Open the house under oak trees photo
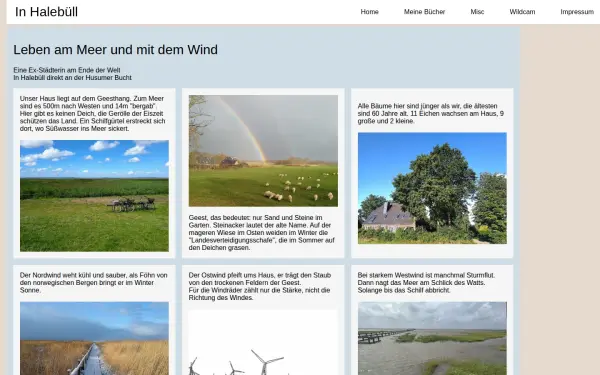600x375 pixels. [x=432, y=188]
